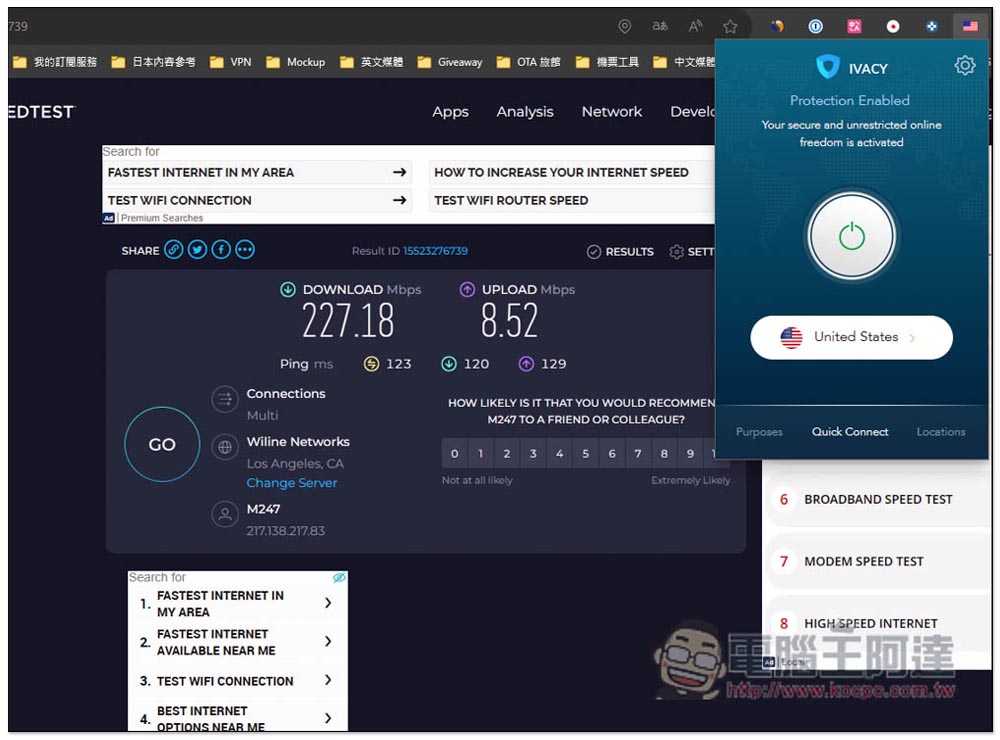Image resolution: width=1000 pixels, height=740 pixels.
Task: Open the Apps menu on Speedtest
Action: [450, 112]
